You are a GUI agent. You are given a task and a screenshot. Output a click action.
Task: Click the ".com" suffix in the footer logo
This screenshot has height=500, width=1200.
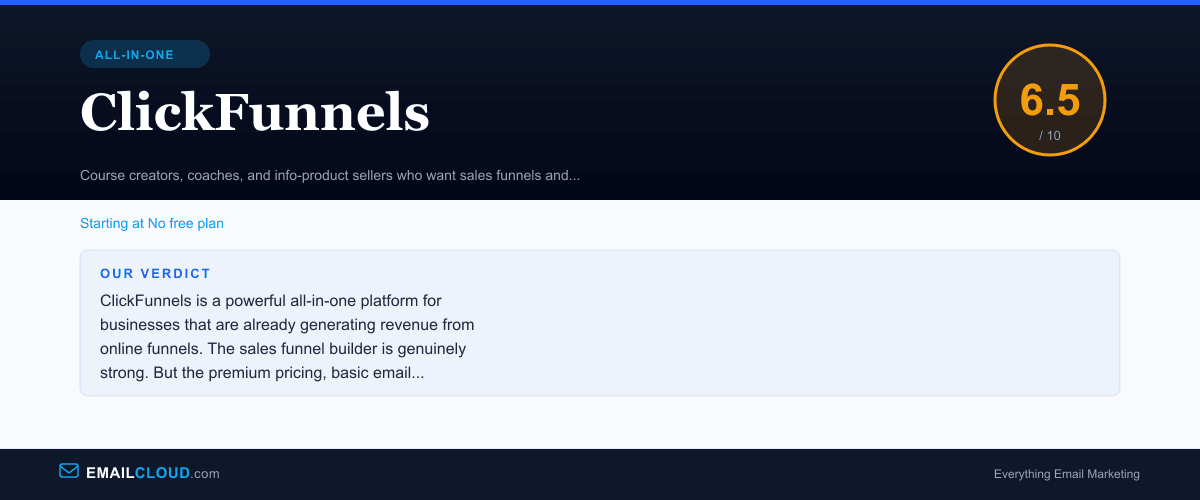click(205, 473)
